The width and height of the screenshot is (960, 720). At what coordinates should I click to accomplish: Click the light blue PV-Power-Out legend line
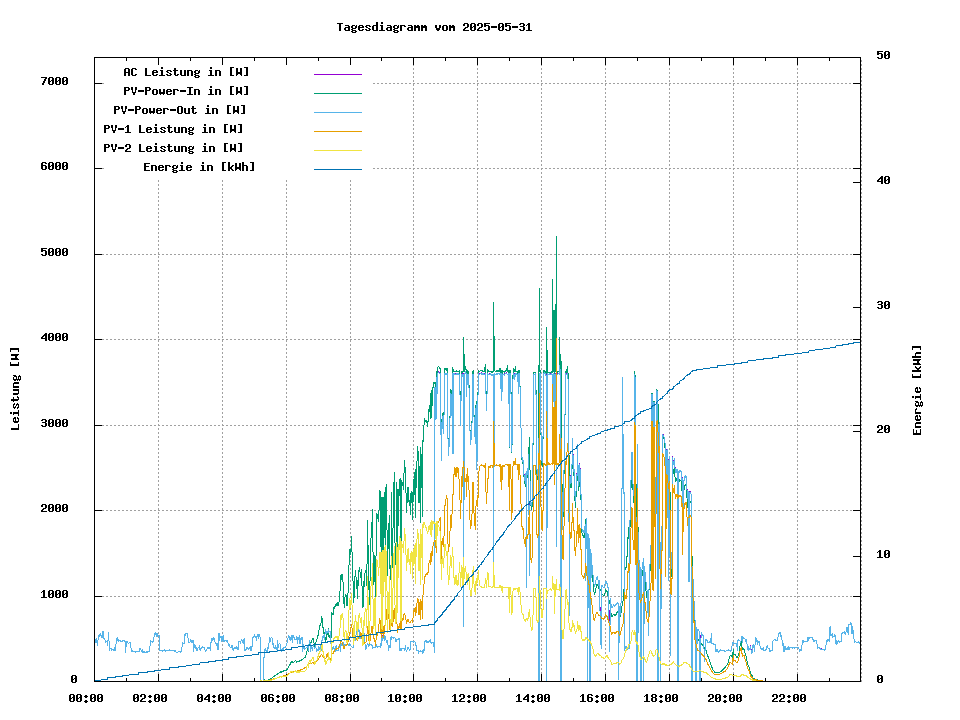337,111
